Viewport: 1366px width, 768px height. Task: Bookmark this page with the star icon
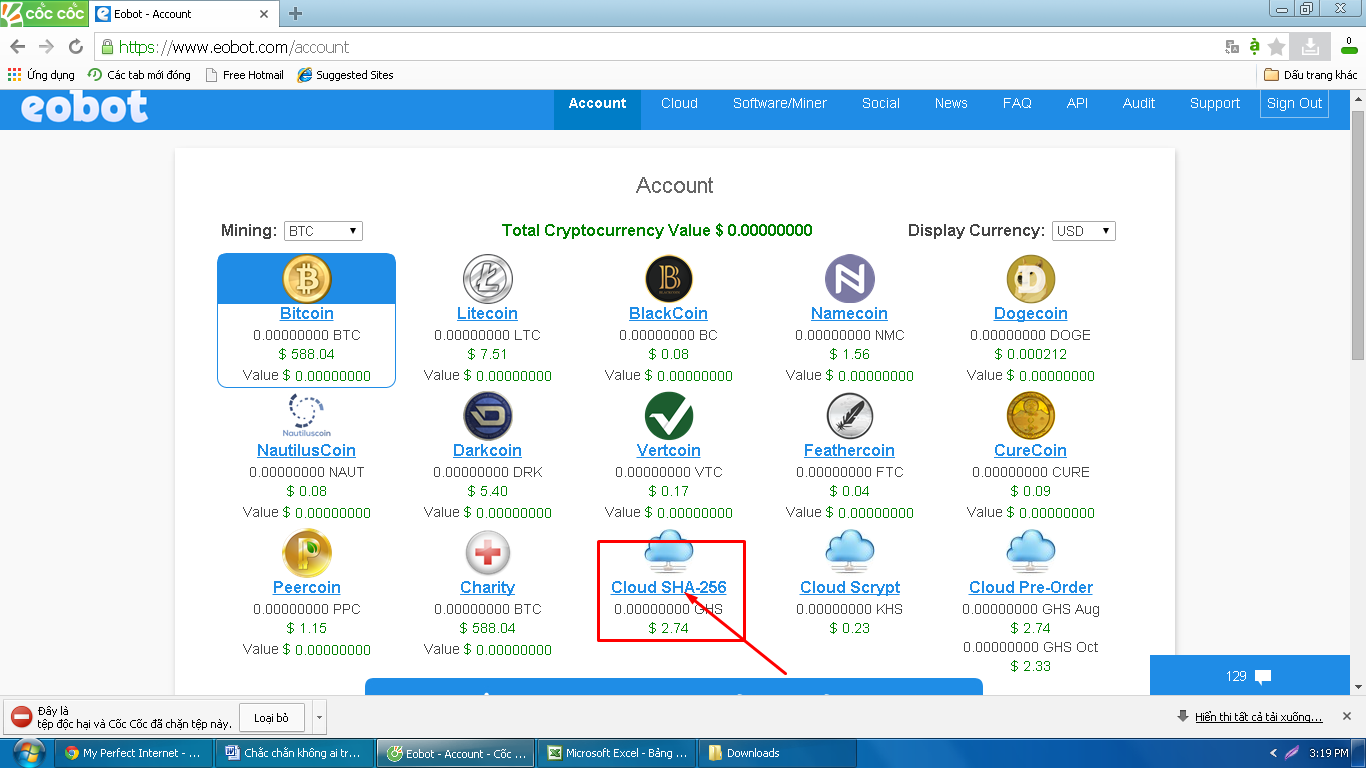tap(1276, 47)
